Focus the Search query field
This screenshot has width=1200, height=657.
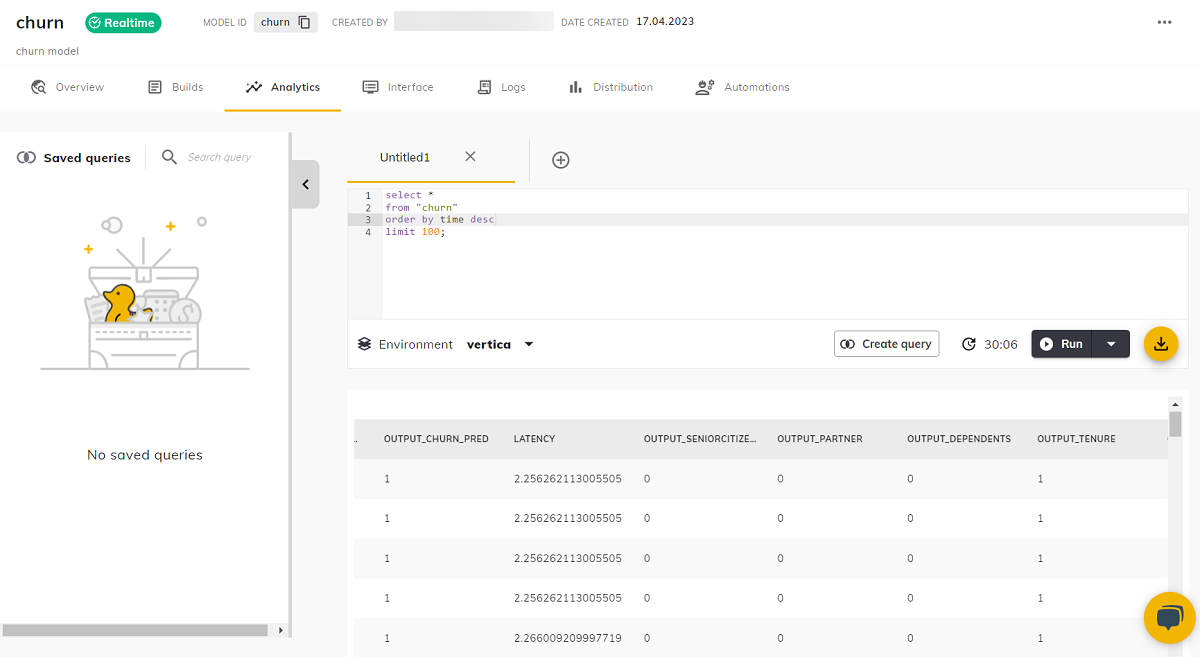pyautogui.click(x=220, y=157)
